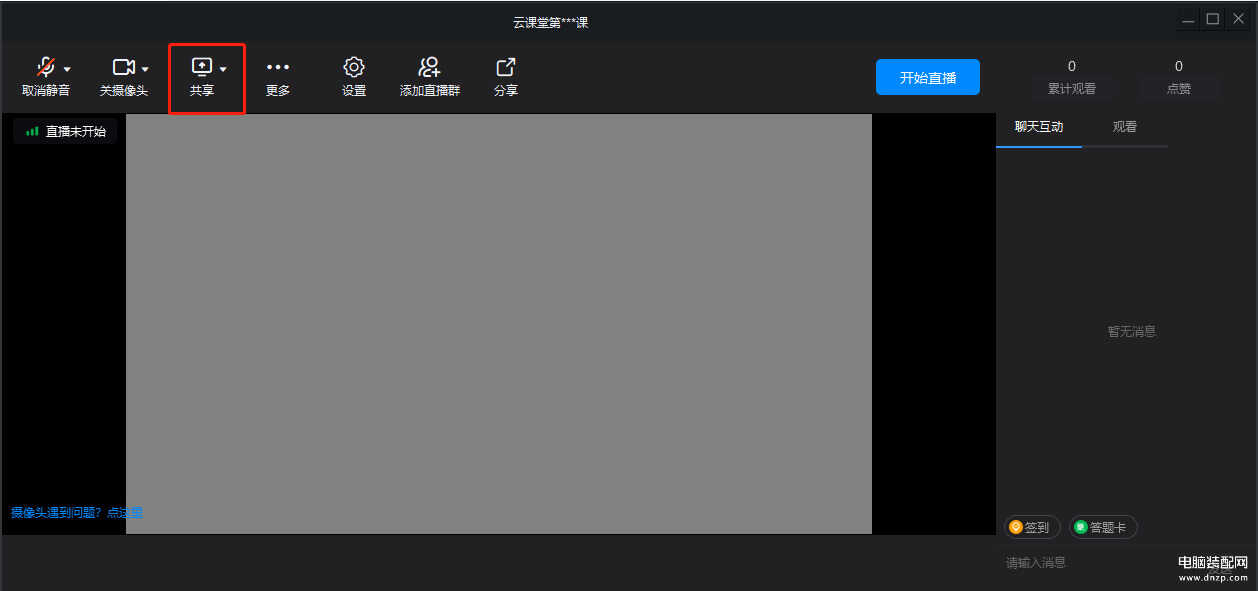This screenshot has height=591, width=1258.
Task: Turn off the camera icon
Action: coord(123,67)
